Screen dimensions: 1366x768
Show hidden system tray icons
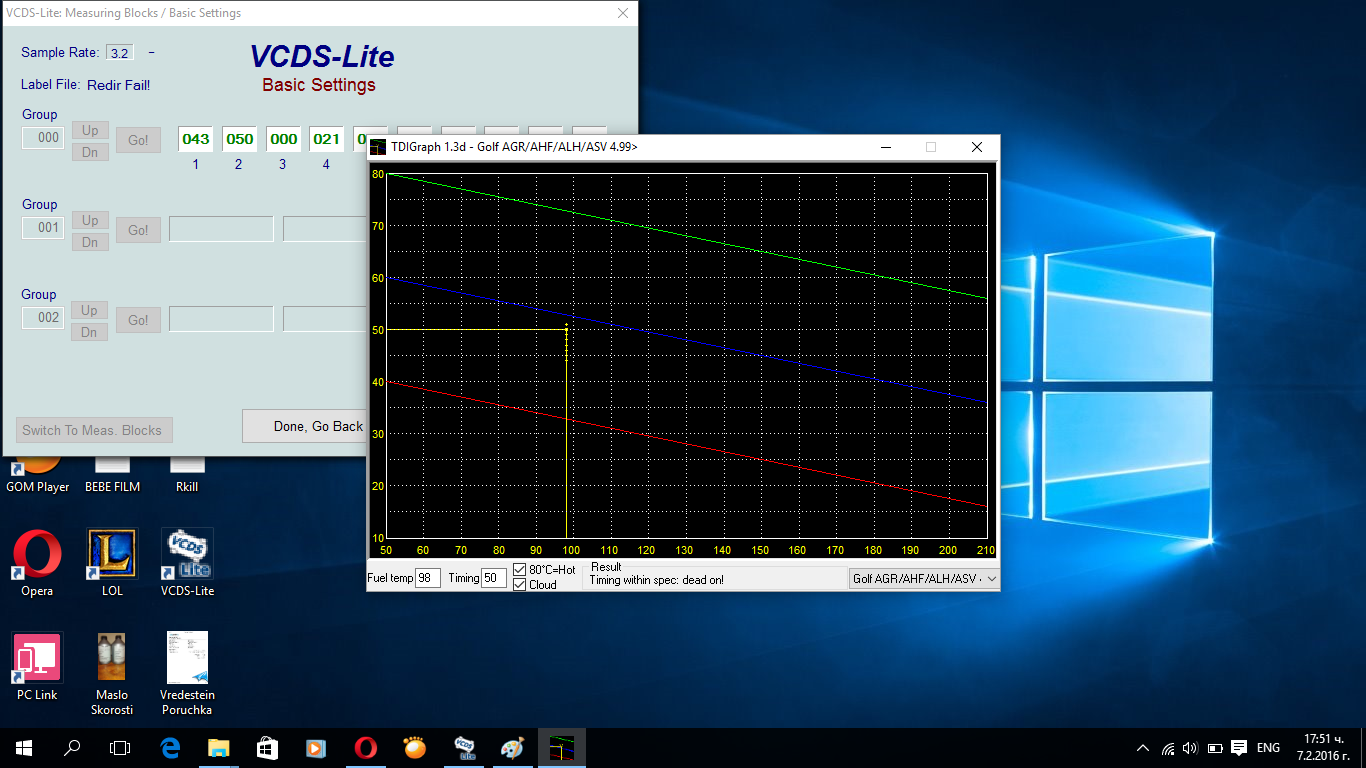(x=1143, y=748)
